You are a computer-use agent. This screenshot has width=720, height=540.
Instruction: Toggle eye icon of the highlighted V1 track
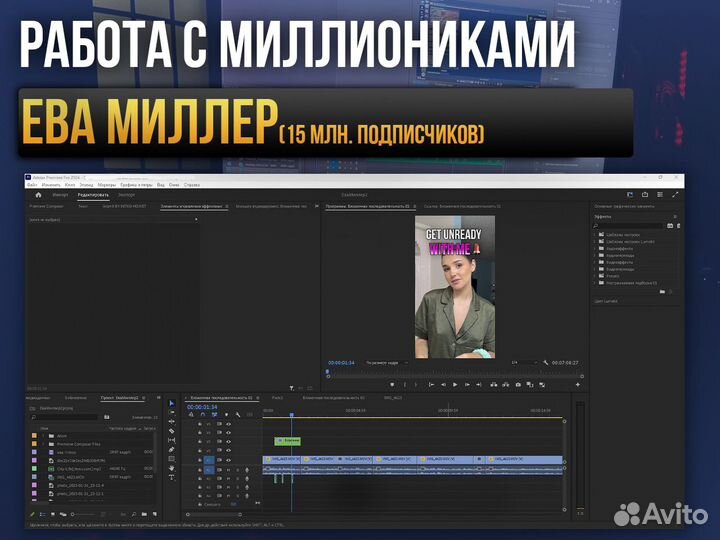228,460
